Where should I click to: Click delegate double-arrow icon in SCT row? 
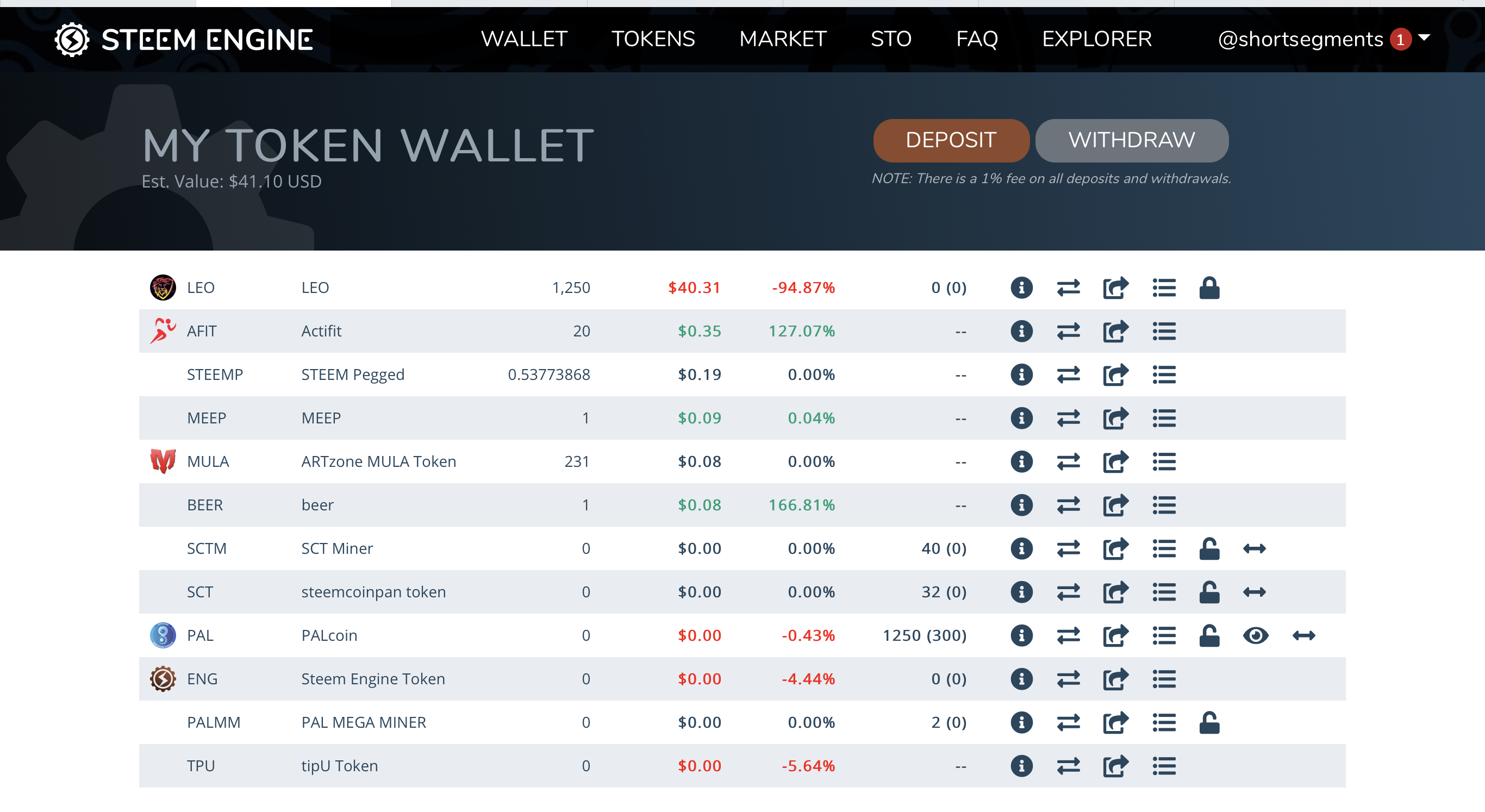click(1254, 592)
